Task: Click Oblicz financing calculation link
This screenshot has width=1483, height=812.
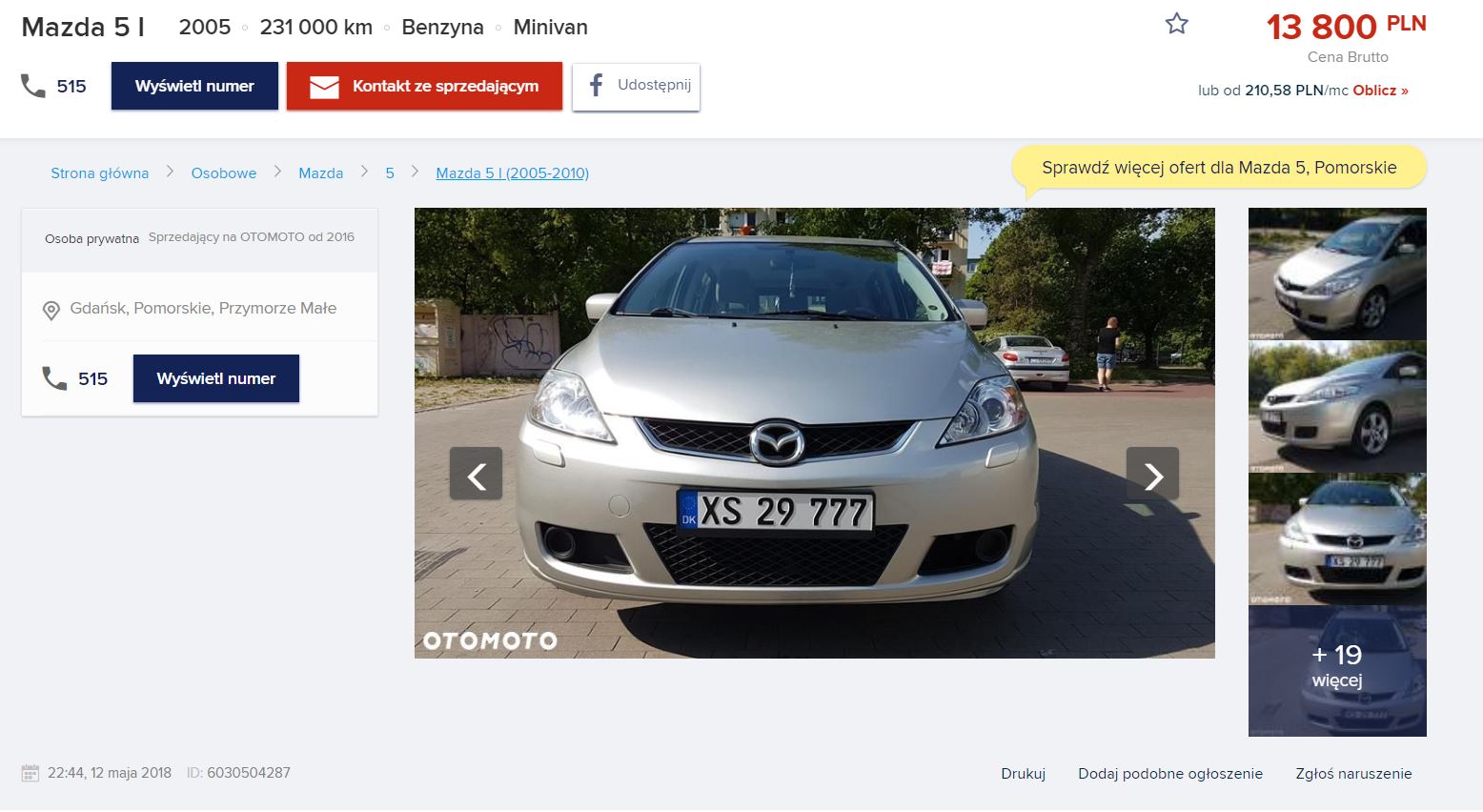Action: tap(1379, 91)
